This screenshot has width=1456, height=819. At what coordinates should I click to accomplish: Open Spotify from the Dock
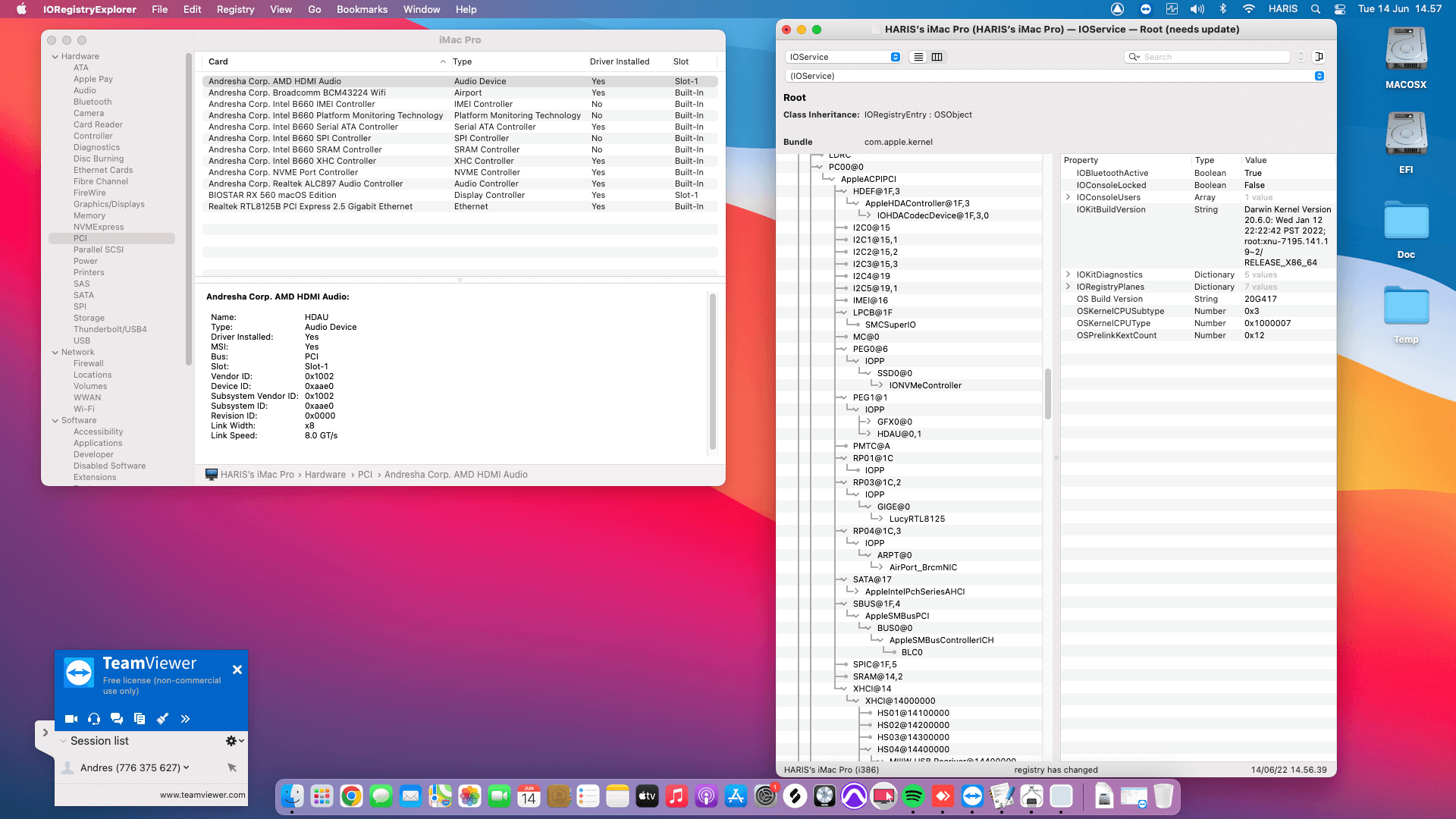(x=913, y=796)
